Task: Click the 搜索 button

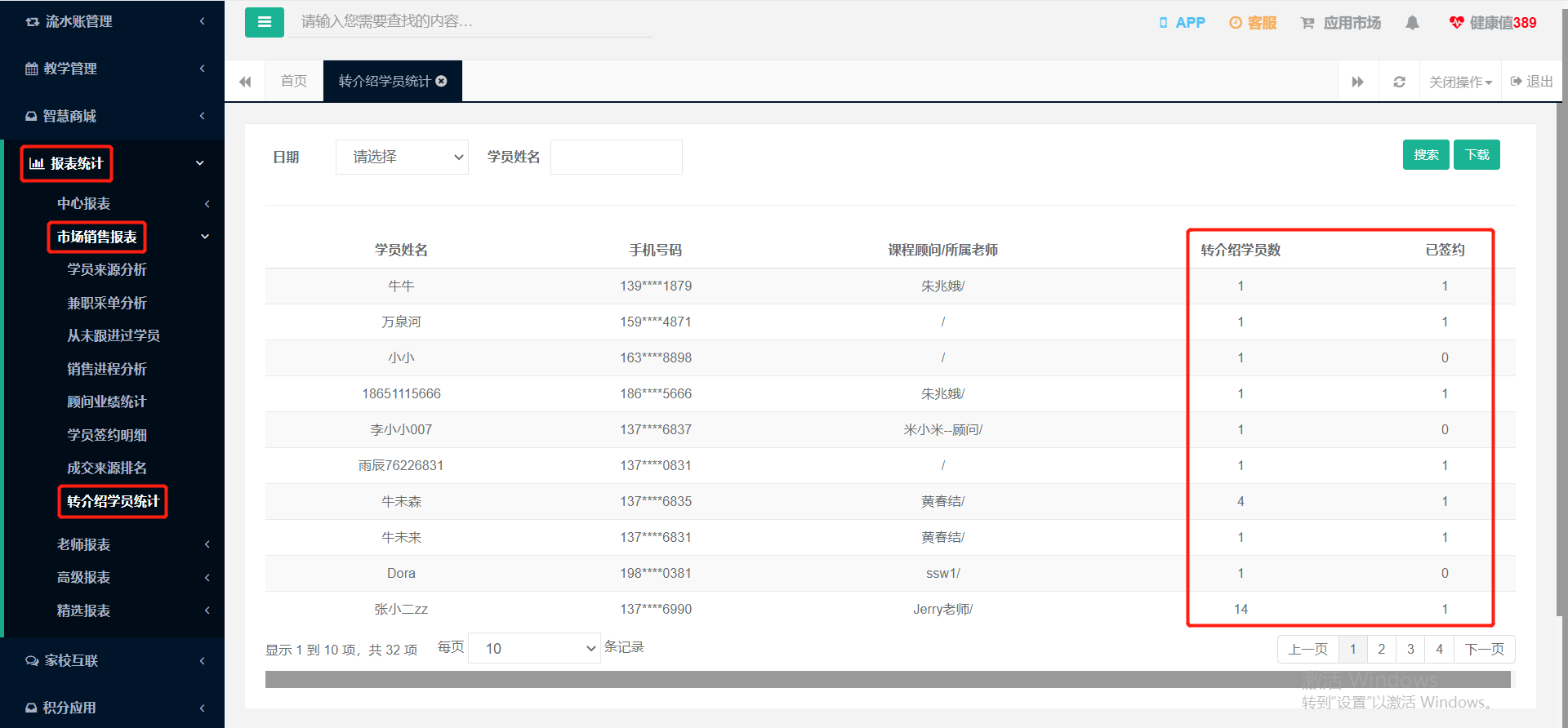Action: click(x=1426, y=155)
